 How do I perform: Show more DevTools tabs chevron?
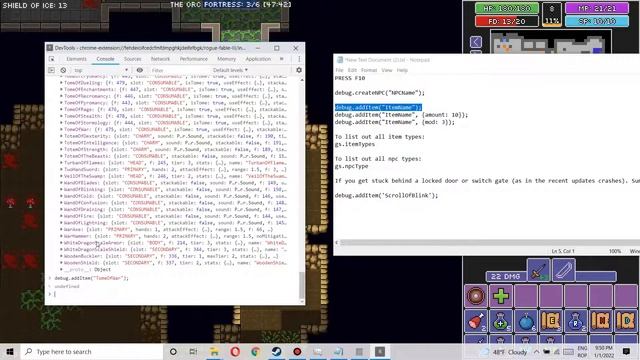click(282, 59)
